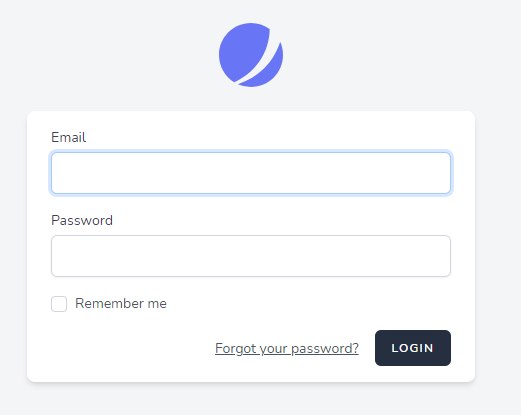Click the underlined Forgot your password text
The width and height of the screenshot is (521, 415).
click(x=287, y=348)
